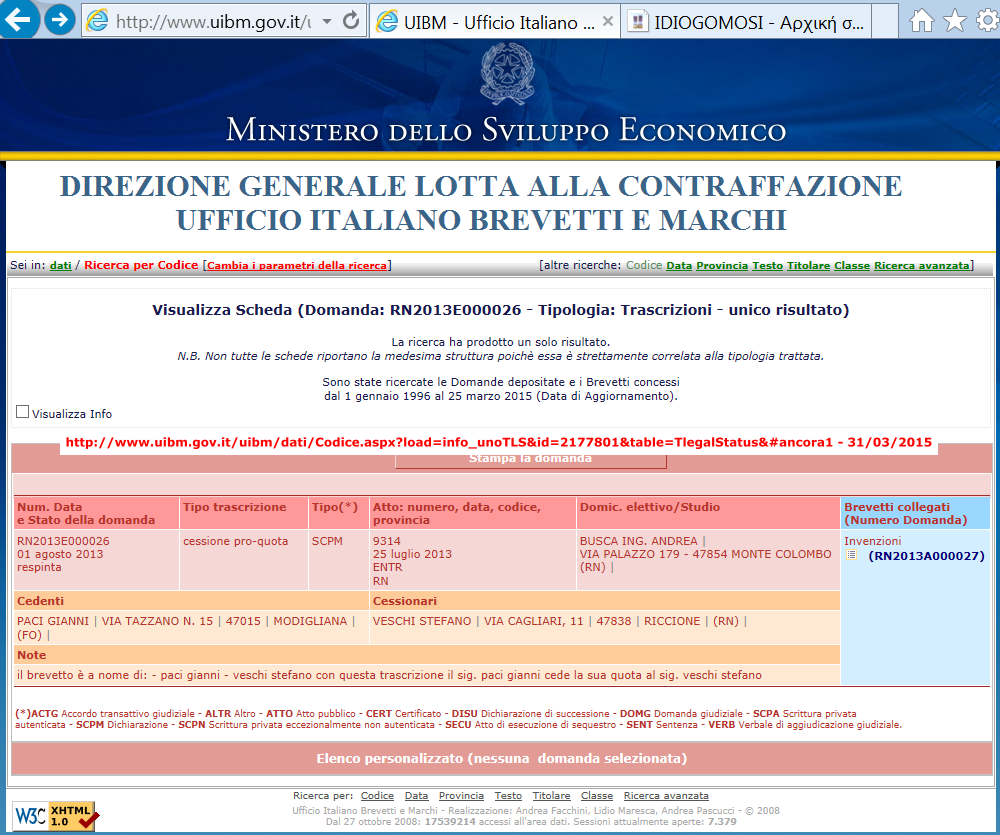
Task: Click 'Cambia i parametri della ricerca' link
Action: tap(297, 265)
